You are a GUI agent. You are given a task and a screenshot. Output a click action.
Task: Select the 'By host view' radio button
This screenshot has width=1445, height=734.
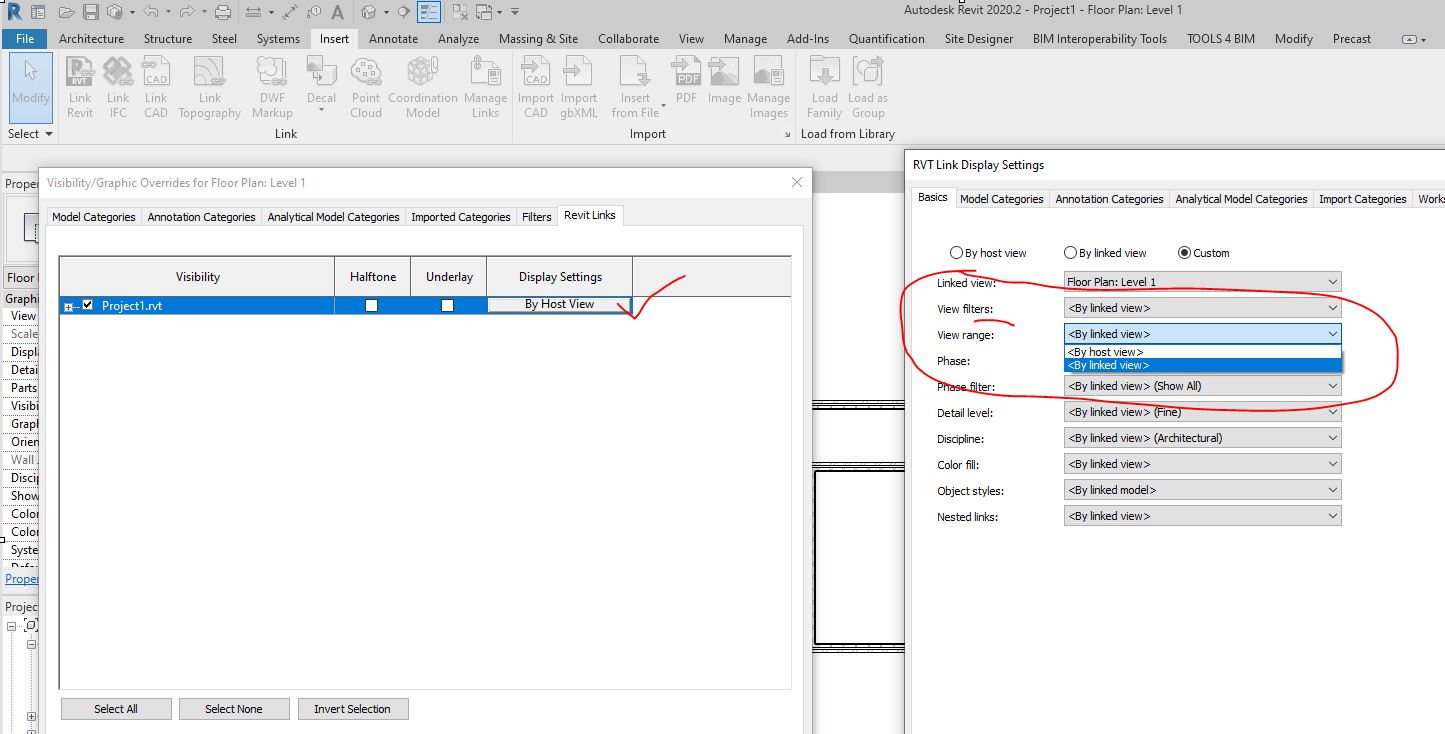click(x=957, y=252)
